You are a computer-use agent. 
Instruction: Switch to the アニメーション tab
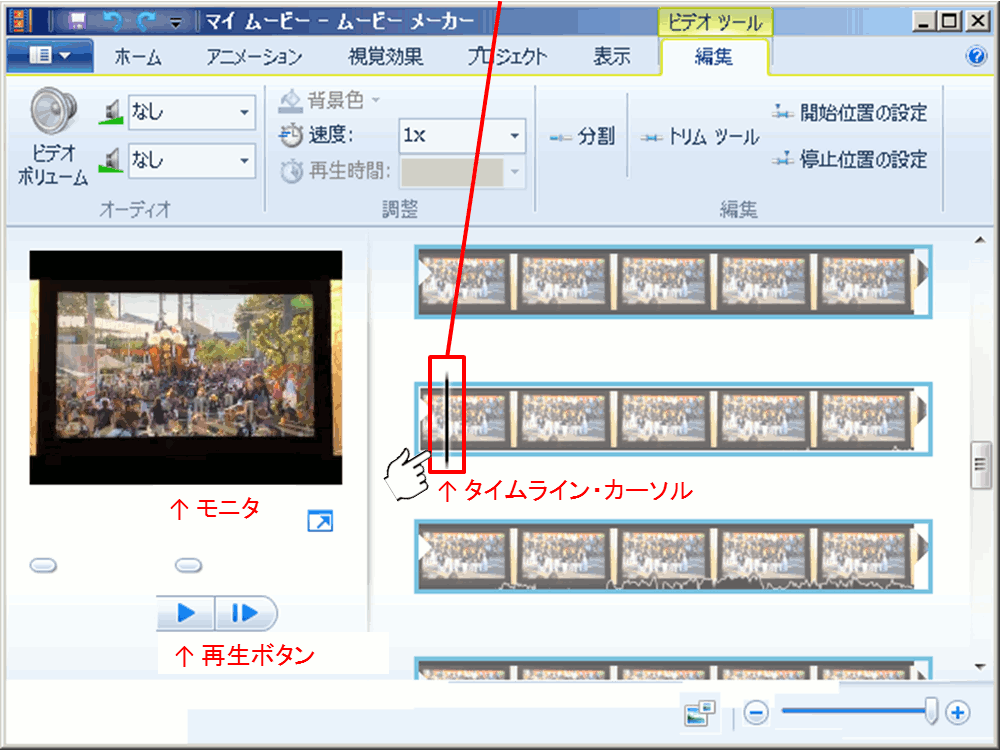tap(254, 57)
